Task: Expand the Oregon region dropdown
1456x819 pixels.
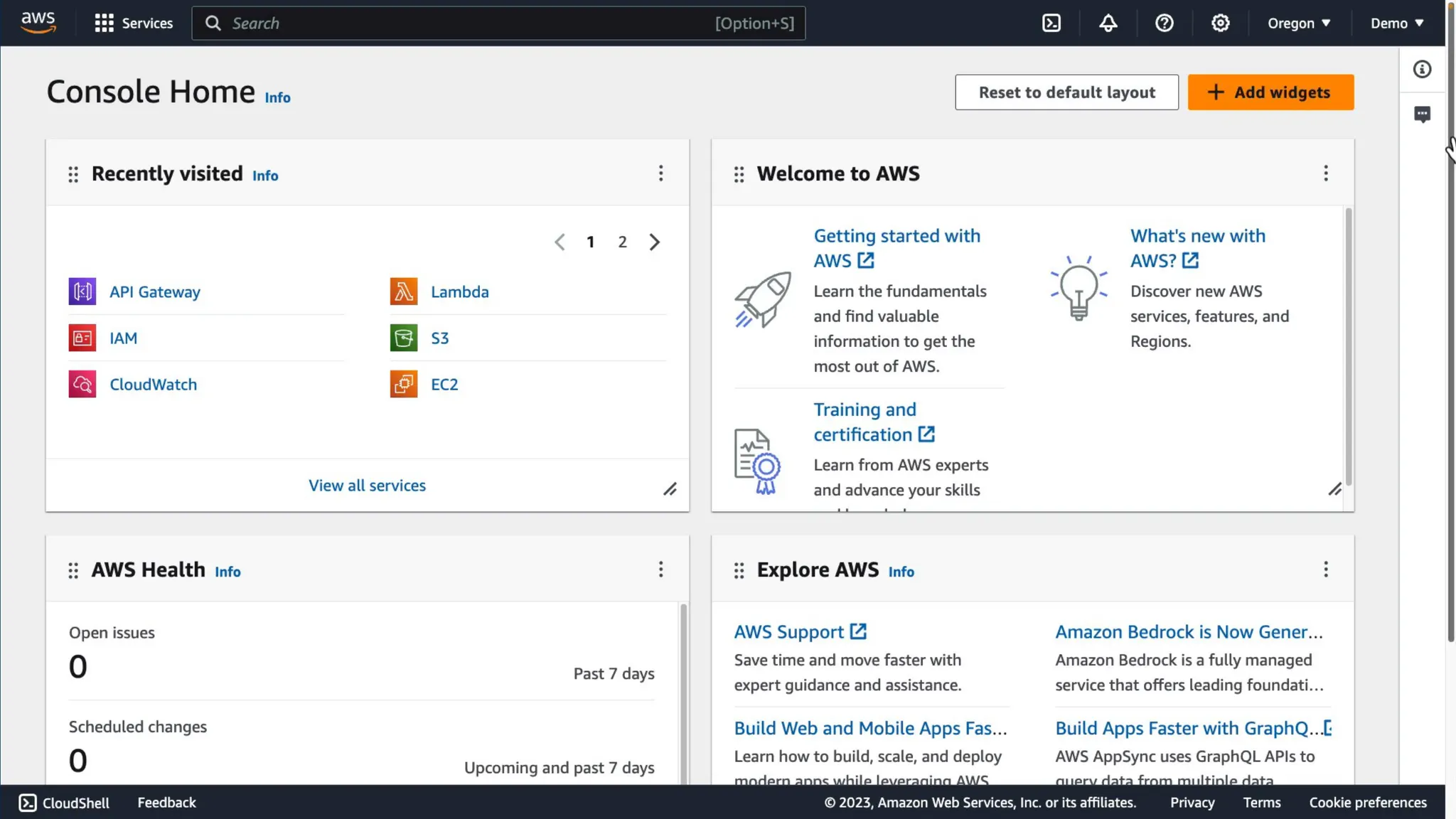Action: 1298,23
